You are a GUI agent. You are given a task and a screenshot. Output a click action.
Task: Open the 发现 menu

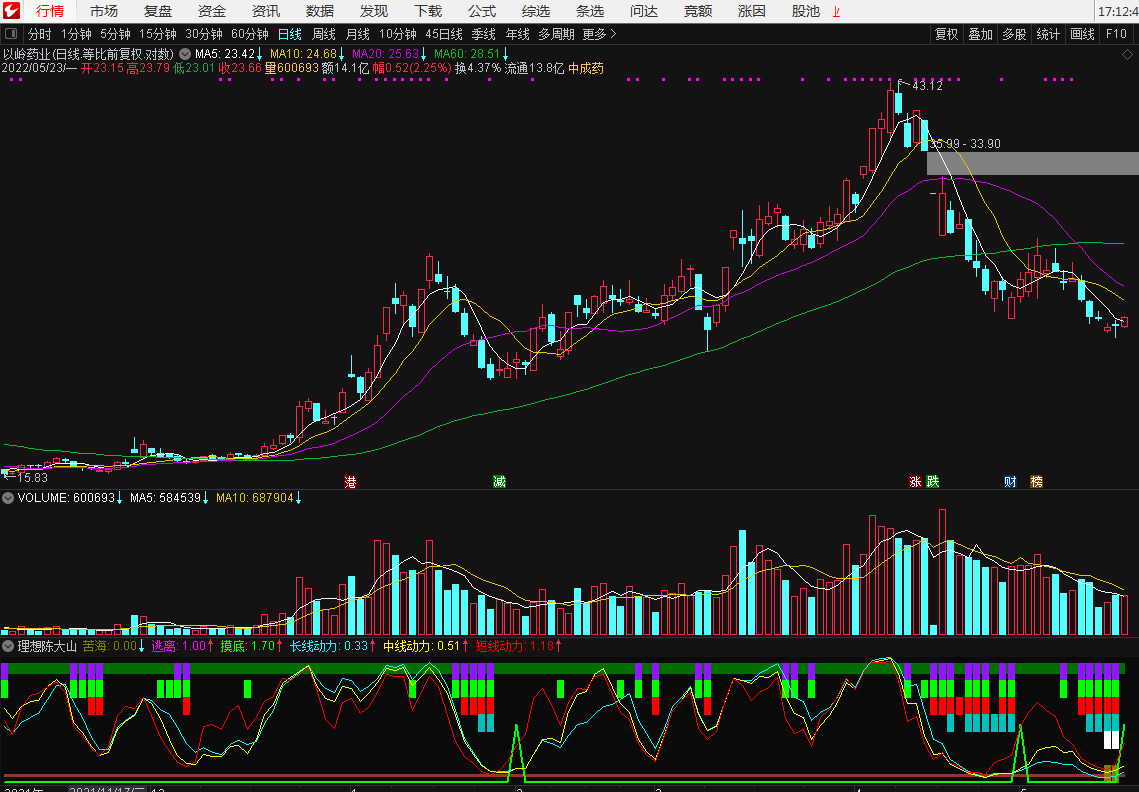click(374, 11)
